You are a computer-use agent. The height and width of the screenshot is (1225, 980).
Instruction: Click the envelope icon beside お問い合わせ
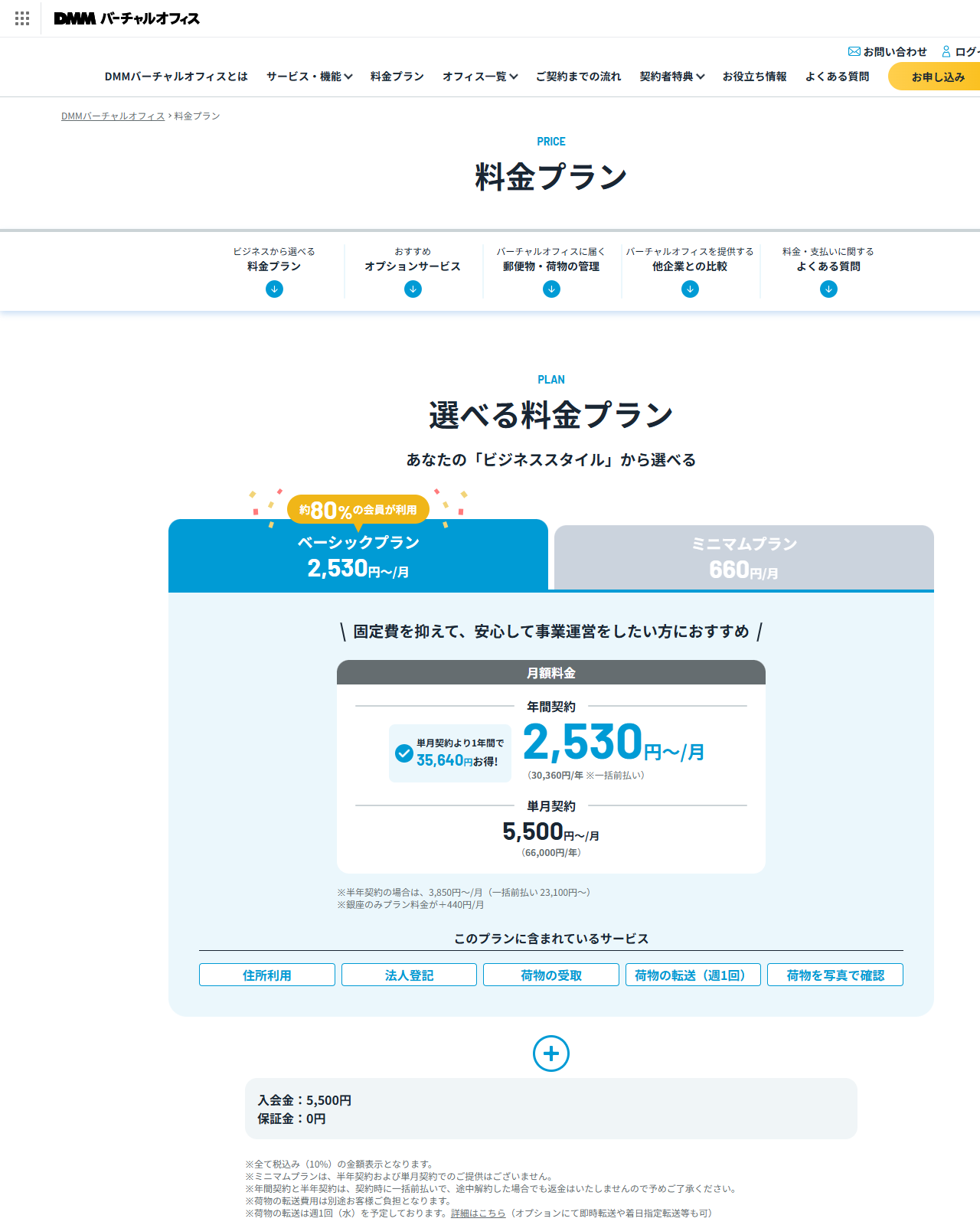pyautogui.click(x=854, y=51)
